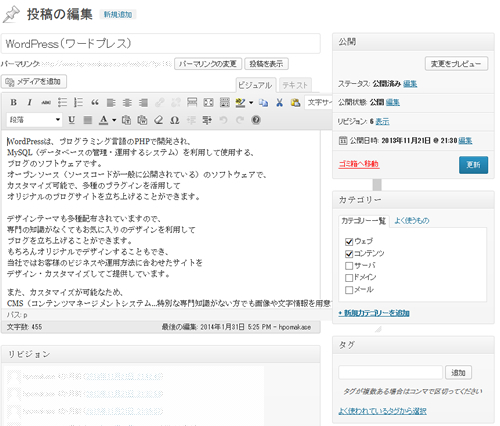Edit the 公開状態 visibility link
This screenshot has height=426, width=500.
click(x=393, y=102)
